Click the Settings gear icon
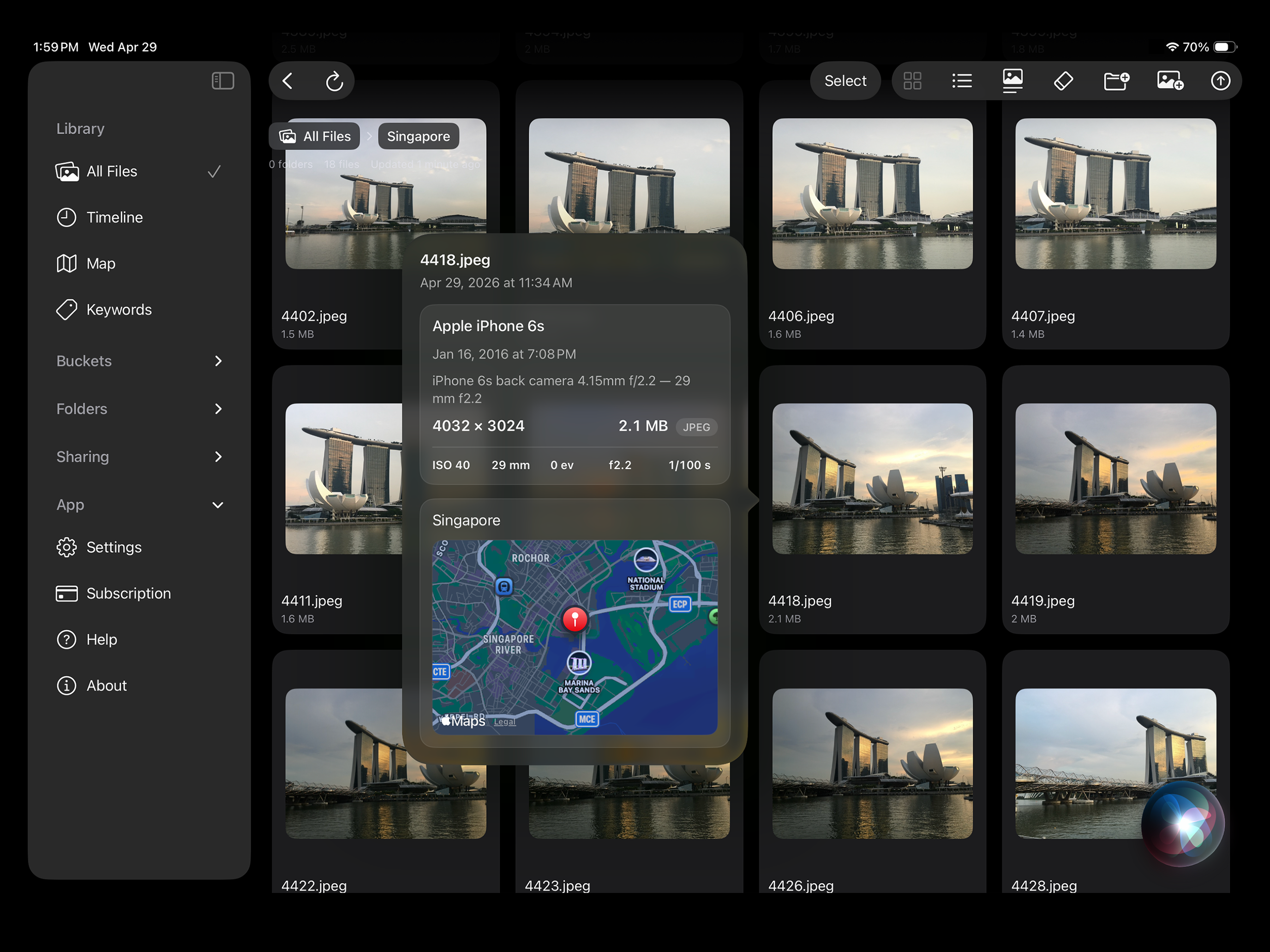1270x952 pixels. click(66, 547)
